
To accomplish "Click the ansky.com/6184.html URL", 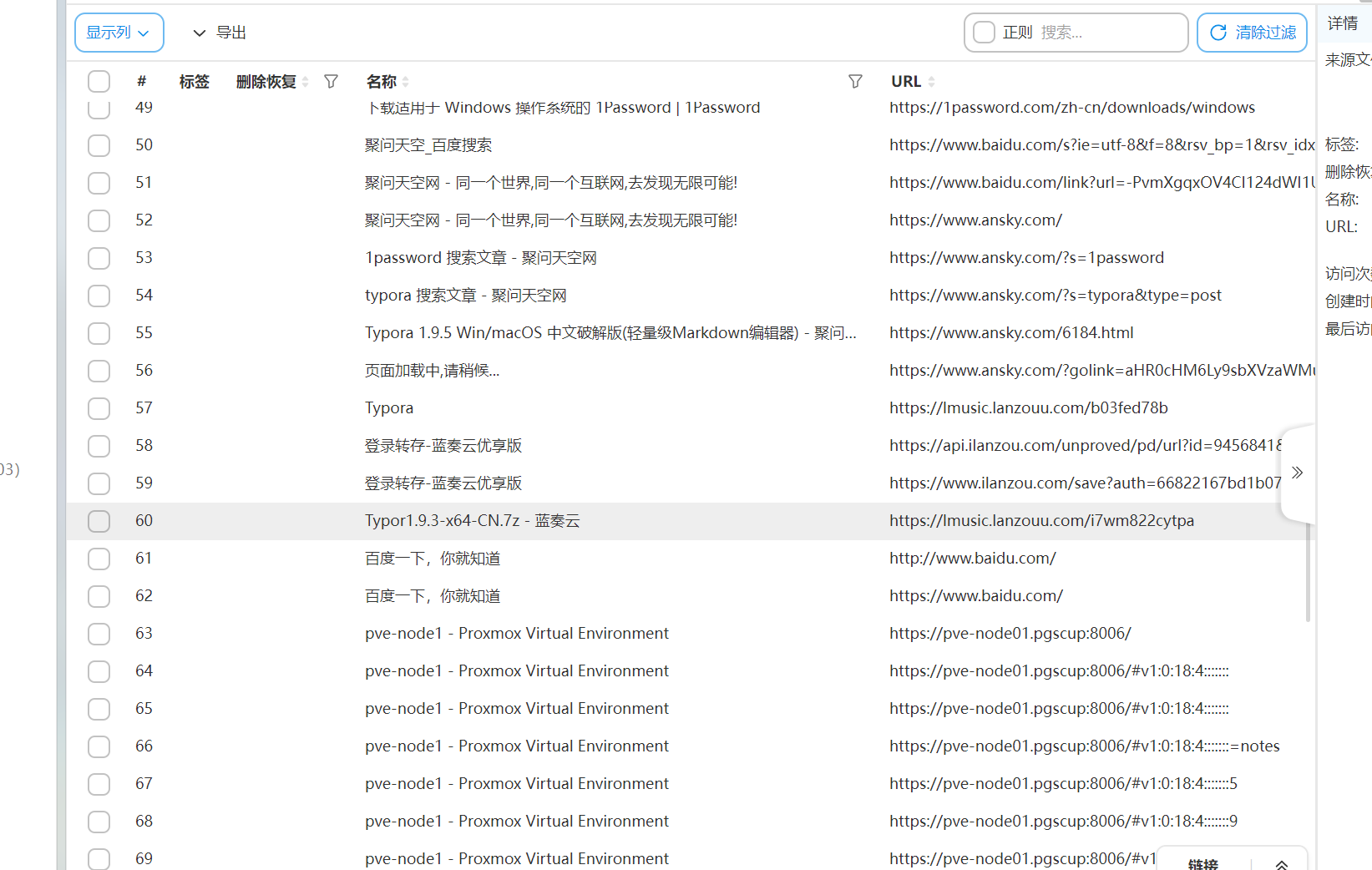I will pyautogui.click(x=1011, y=333).
